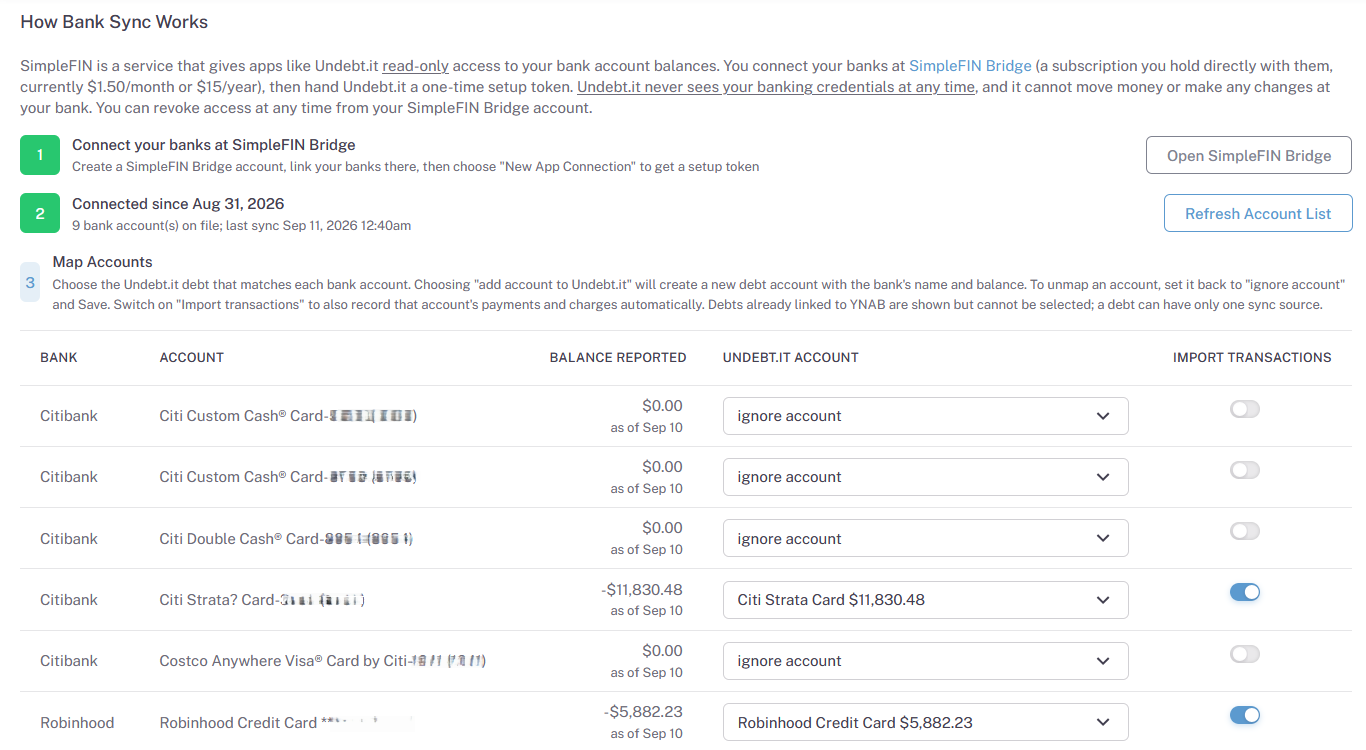Enable import transactions for Costco Anywhere Visa
Image resolution: width=1366 pixels, height=750 pixels.
pyautogui.click(x=1245, y=654)
